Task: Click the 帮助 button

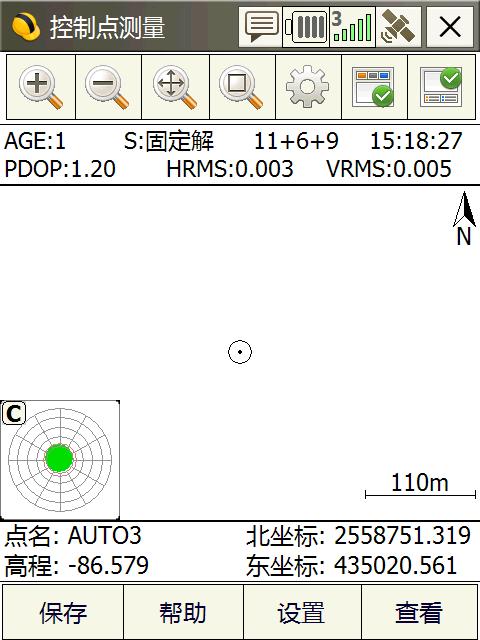Action: coord(183,612)
